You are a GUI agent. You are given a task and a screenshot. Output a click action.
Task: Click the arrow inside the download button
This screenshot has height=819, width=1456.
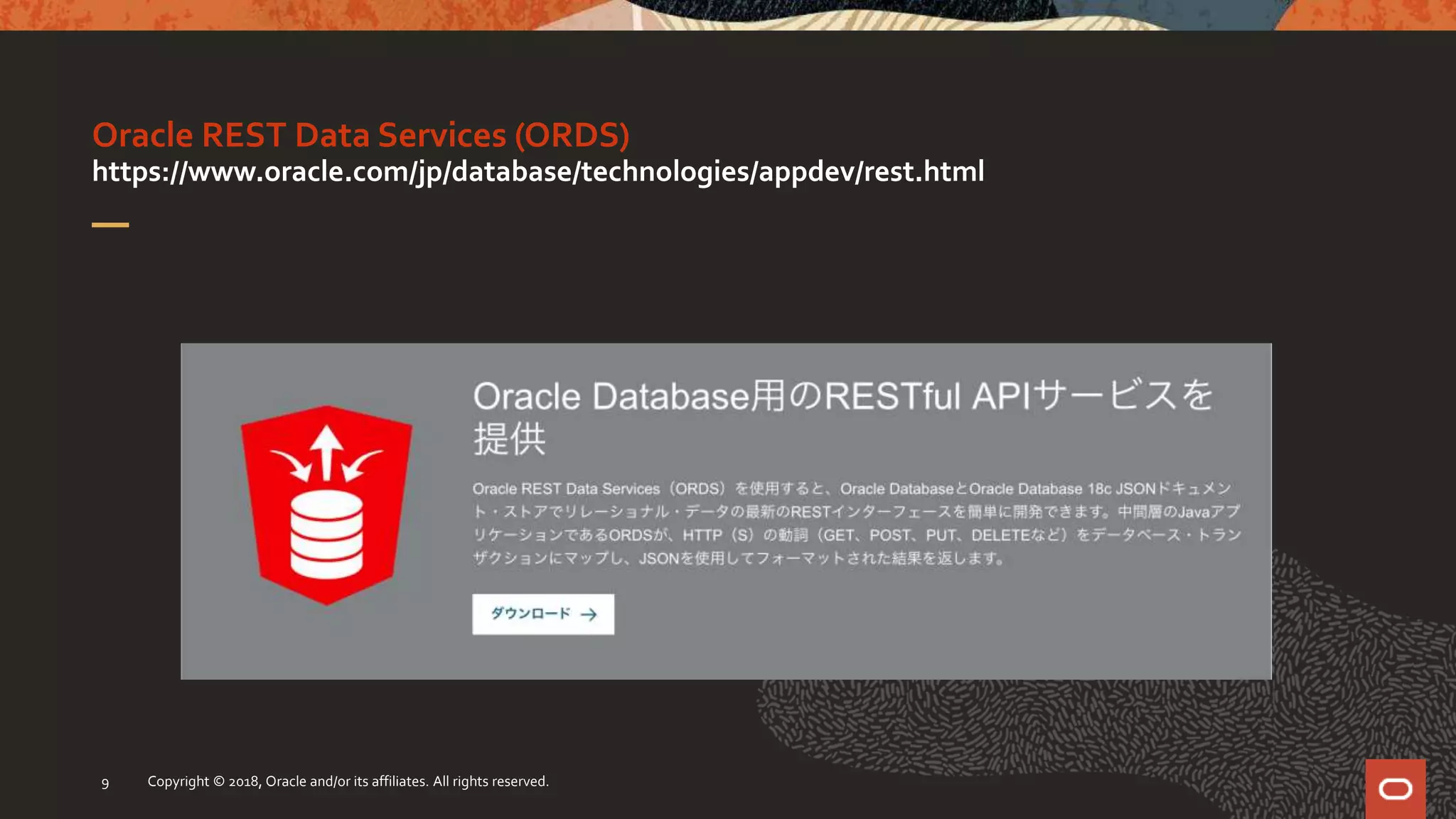point(589,614)
